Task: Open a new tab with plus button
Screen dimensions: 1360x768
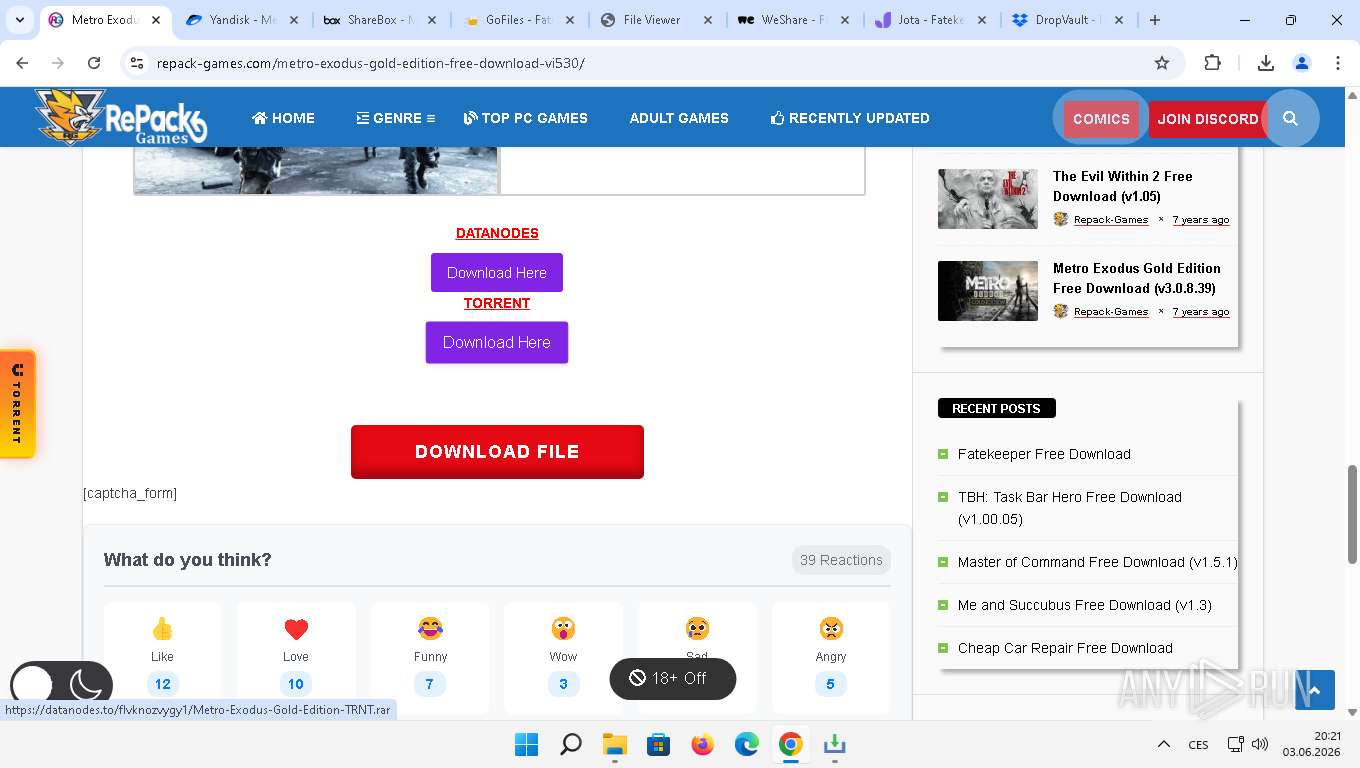Action: point(1155,19)
